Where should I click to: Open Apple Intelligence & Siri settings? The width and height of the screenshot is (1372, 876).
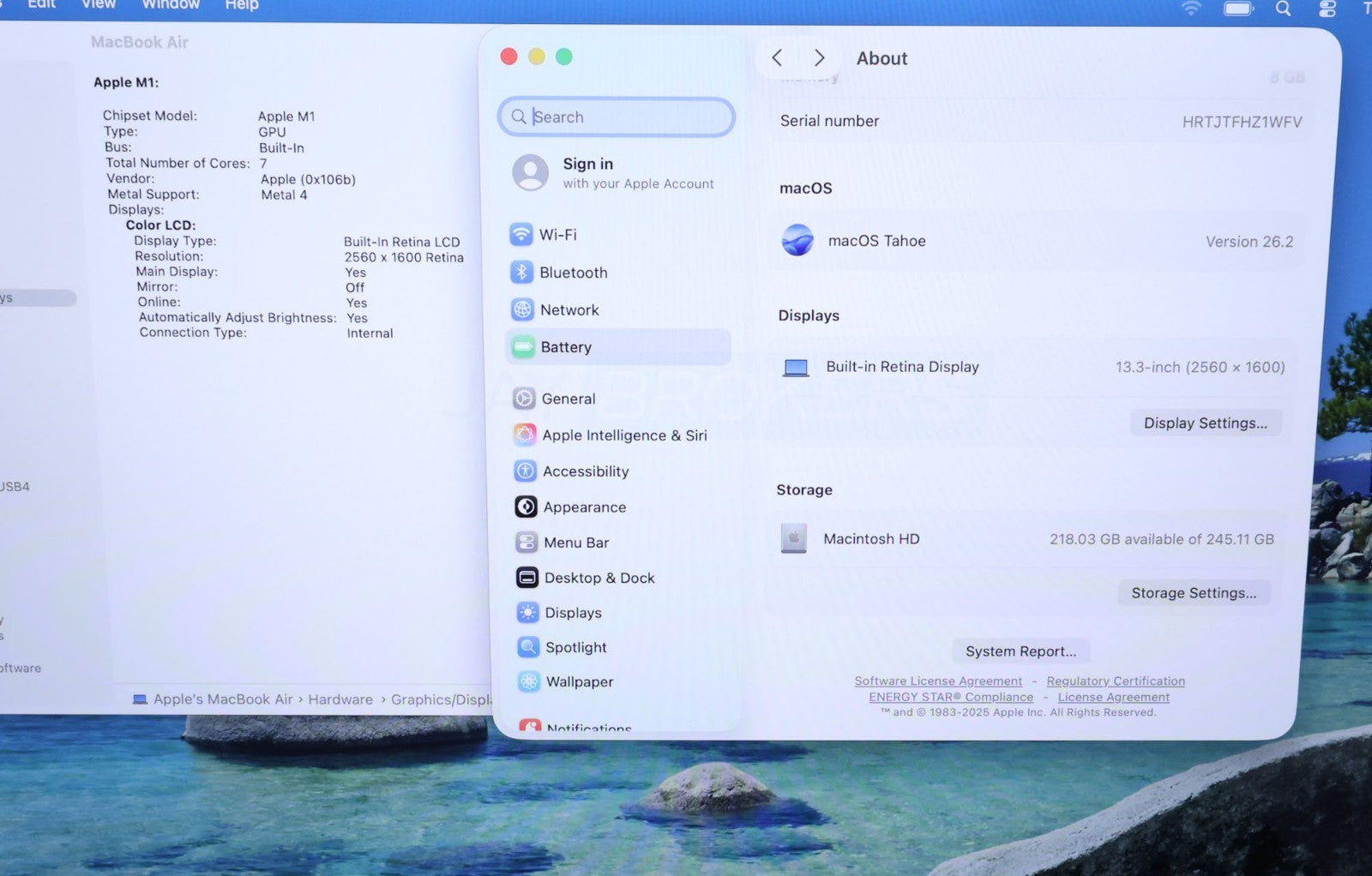[x=623, y=435]
